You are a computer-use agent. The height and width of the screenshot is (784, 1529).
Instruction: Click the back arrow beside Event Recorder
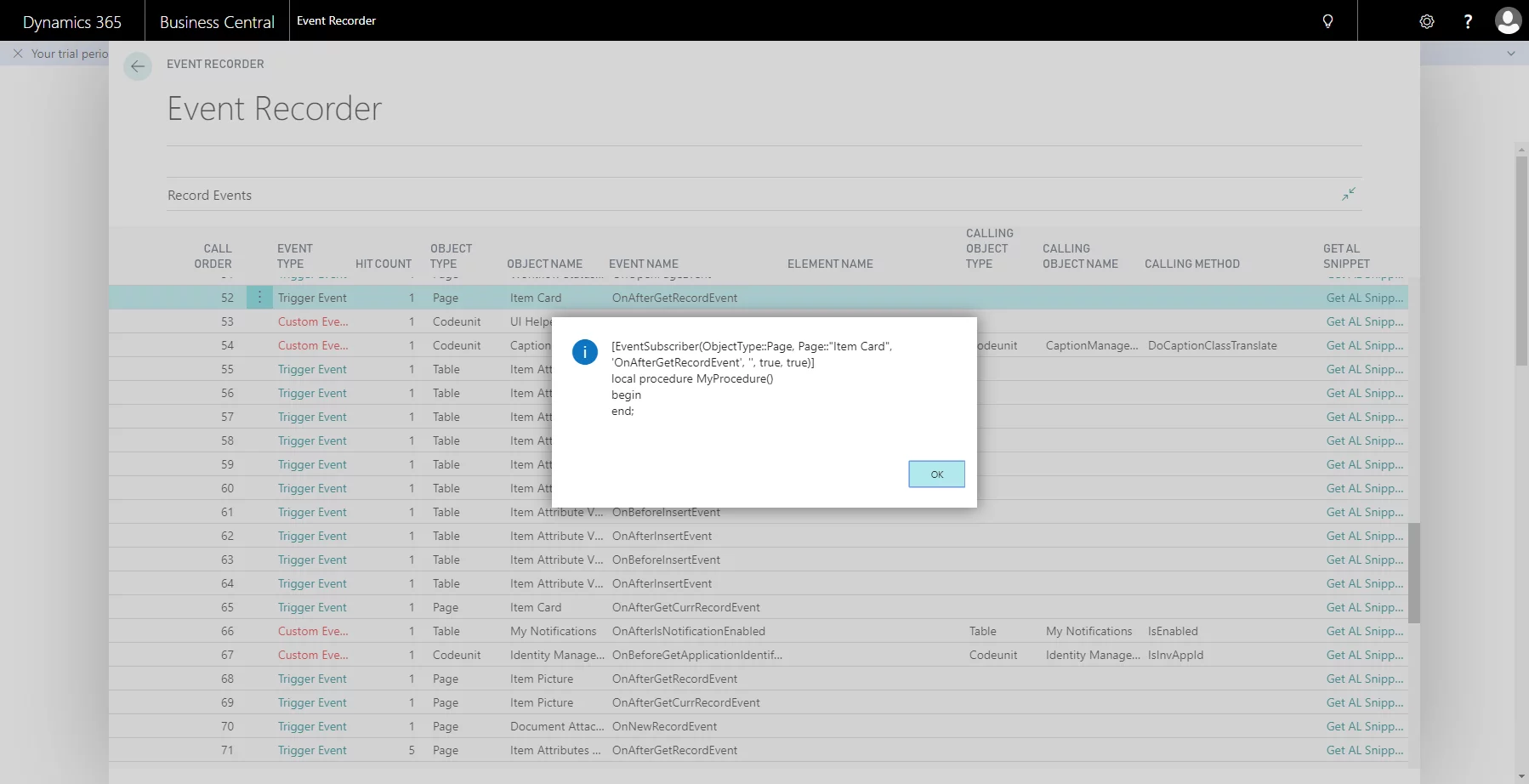pos(138,66)
